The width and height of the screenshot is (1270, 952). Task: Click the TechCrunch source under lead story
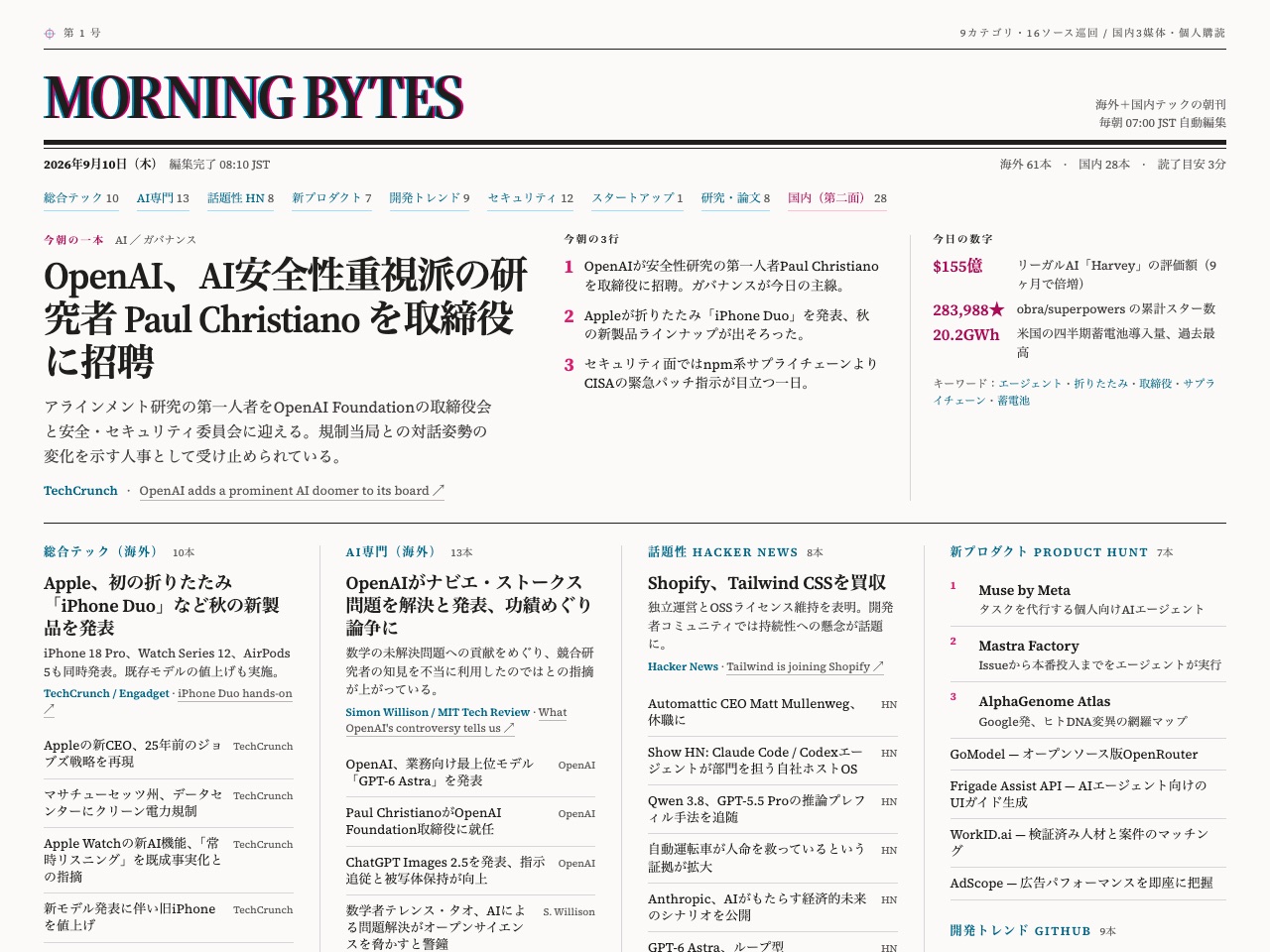pyautogui.click(x=80, y=491)
